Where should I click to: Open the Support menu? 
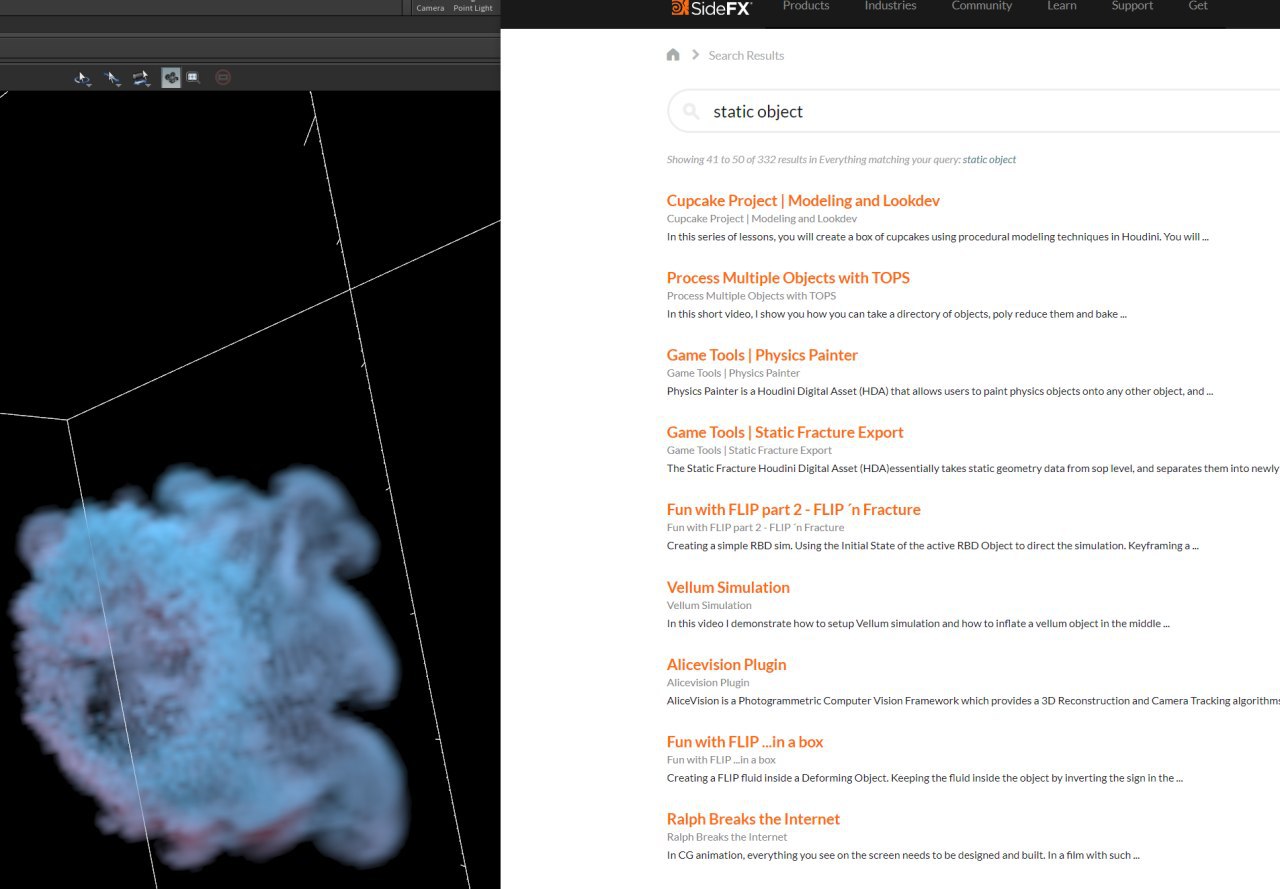[1132, 6]
